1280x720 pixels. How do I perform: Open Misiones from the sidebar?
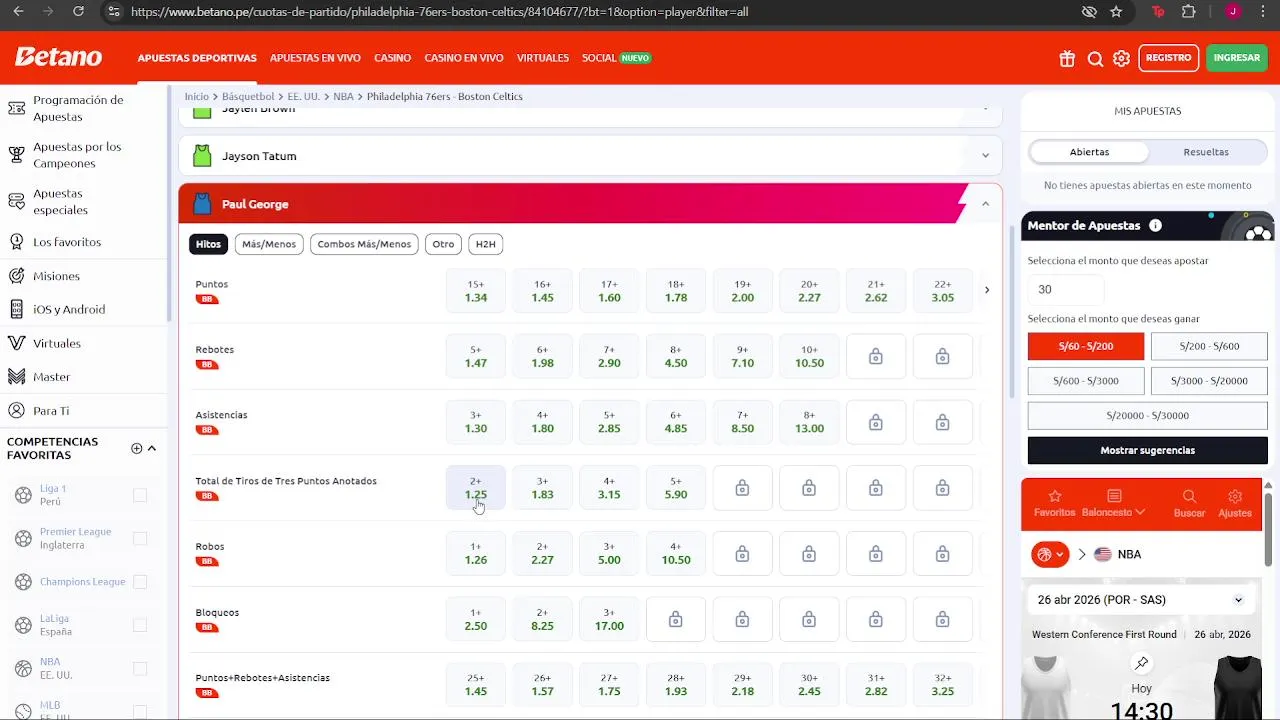[x=56, y=276]
